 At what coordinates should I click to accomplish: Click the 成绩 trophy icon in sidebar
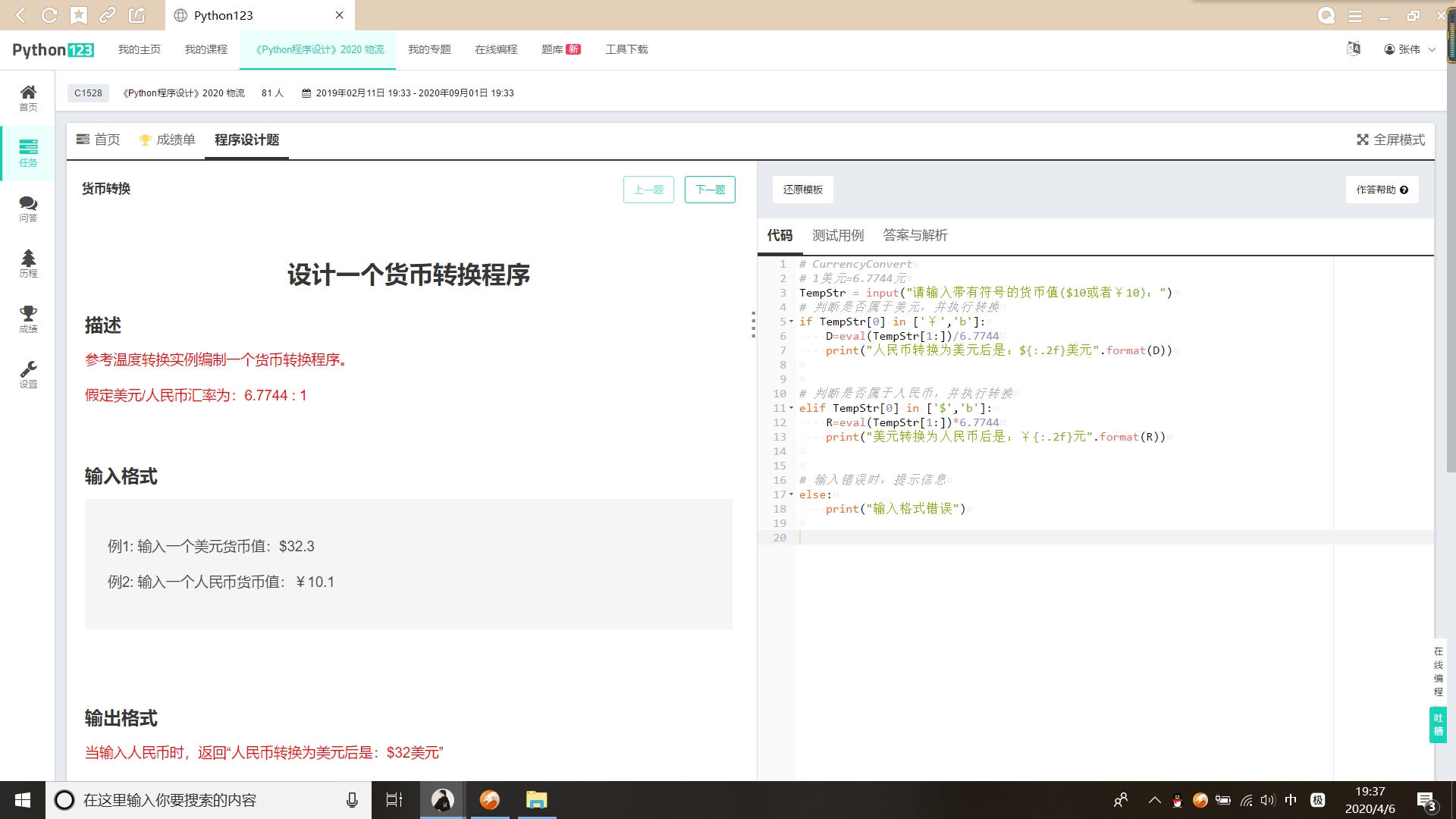(28, 318)
